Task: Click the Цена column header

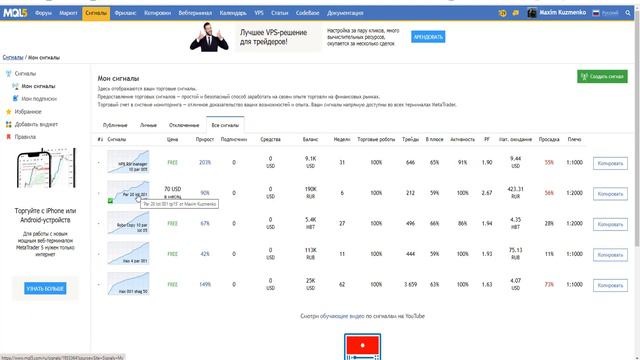Action: (x=172, y=140)
